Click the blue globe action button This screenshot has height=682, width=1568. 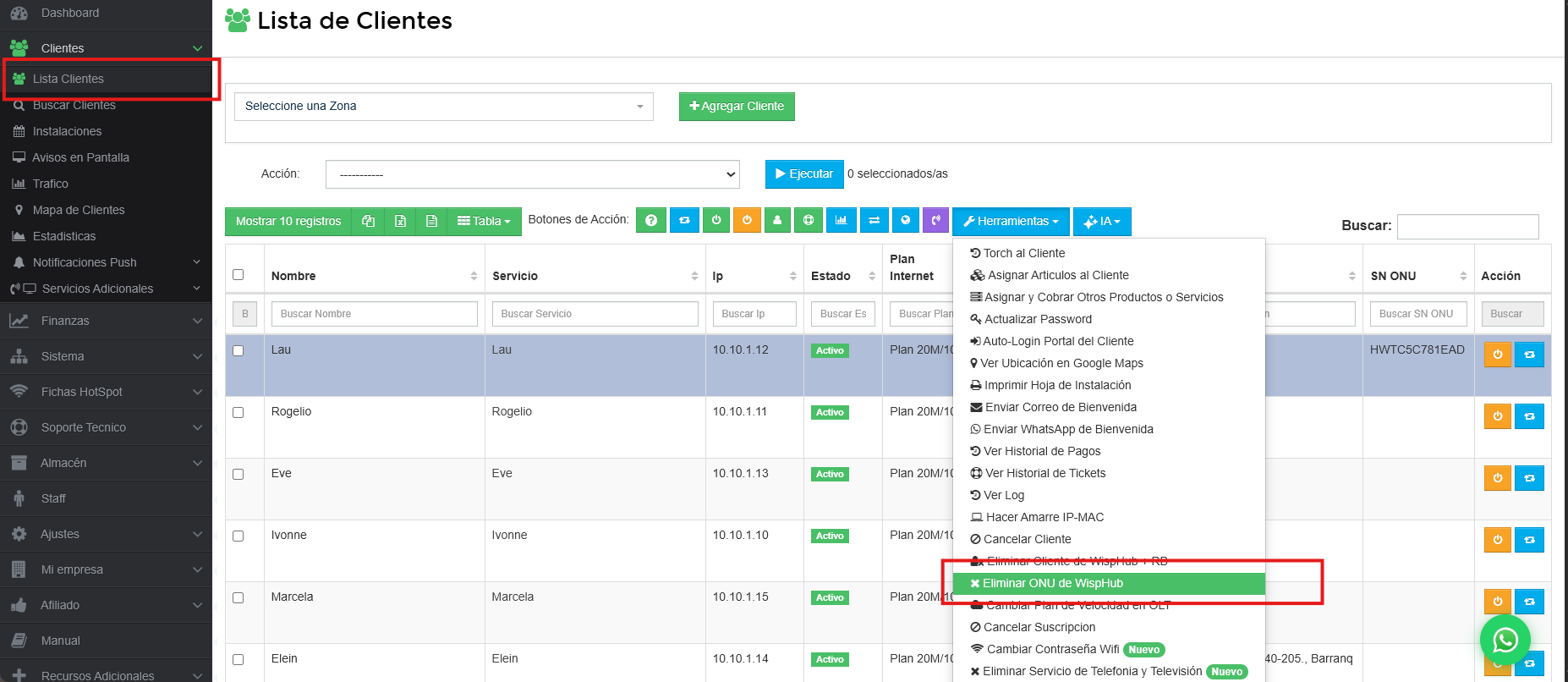905,220
